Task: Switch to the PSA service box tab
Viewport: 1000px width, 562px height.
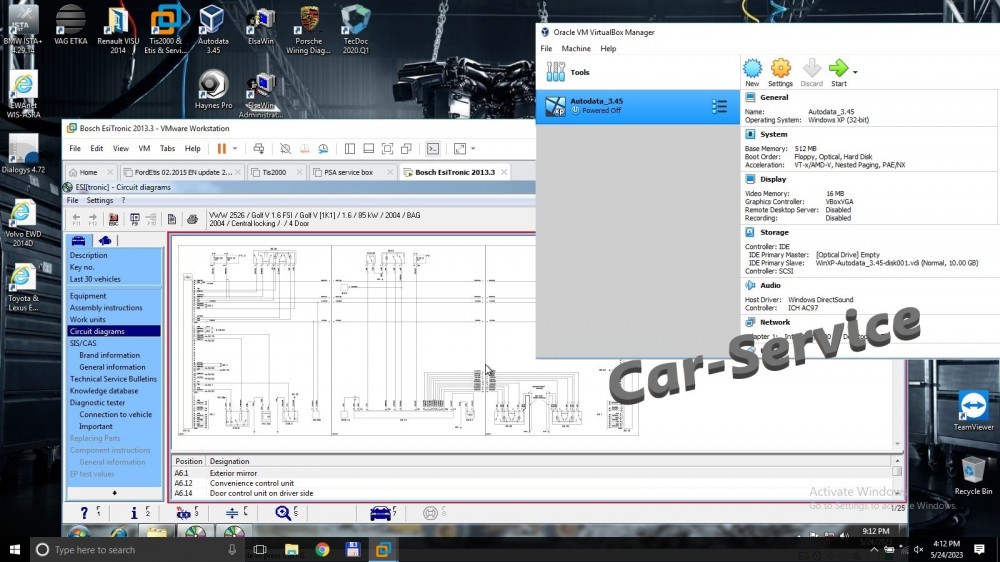Action: click(348, 172)
